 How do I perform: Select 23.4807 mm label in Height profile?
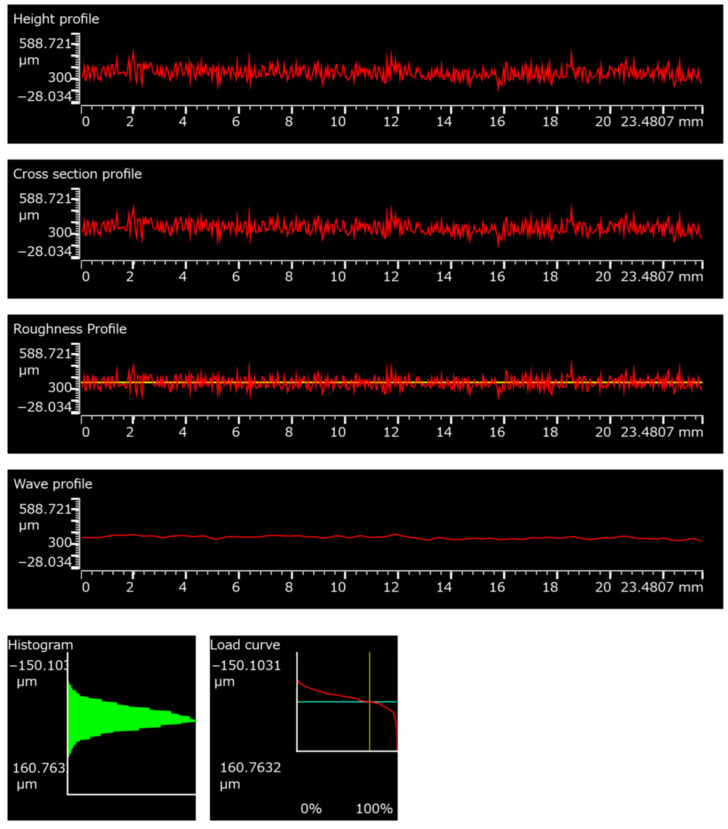662,122
